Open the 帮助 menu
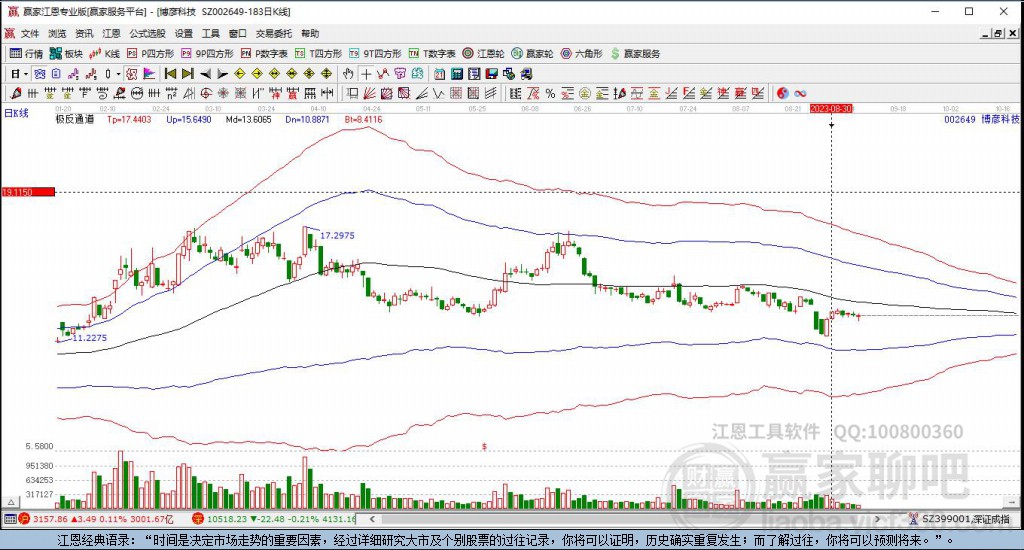1024x550 pixels. pyautogui.click(x=310, y=33)
